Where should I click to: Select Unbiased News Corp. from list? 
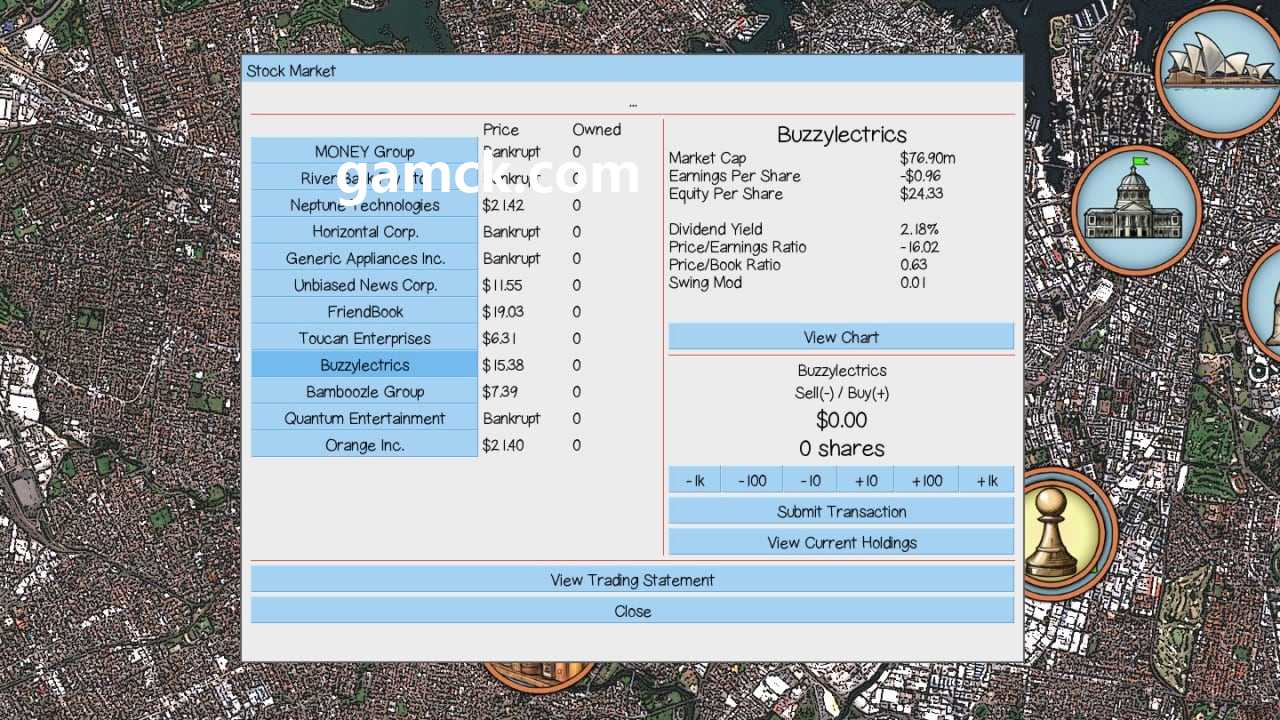(364, 285)
